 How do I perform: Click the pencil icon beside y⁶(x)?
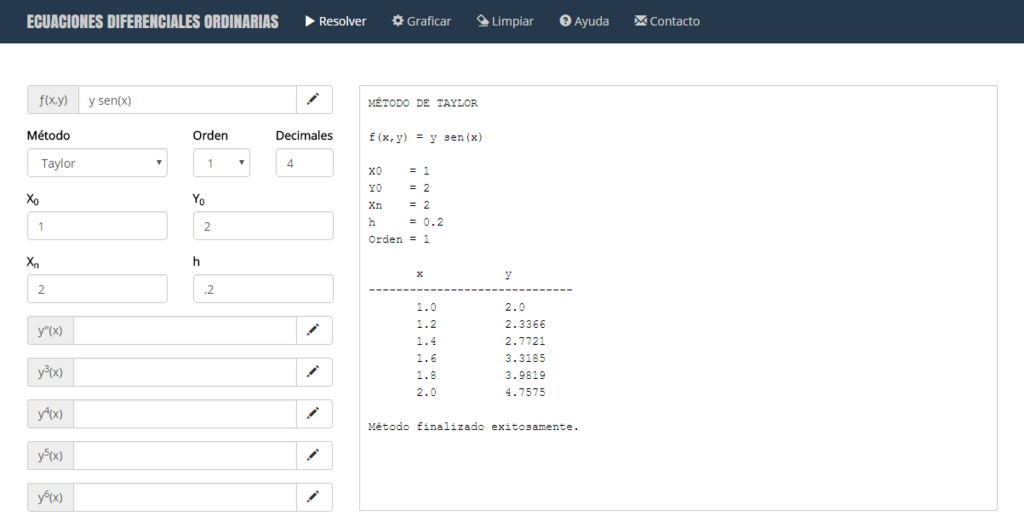pyautogui.click(x=314, y=497)
